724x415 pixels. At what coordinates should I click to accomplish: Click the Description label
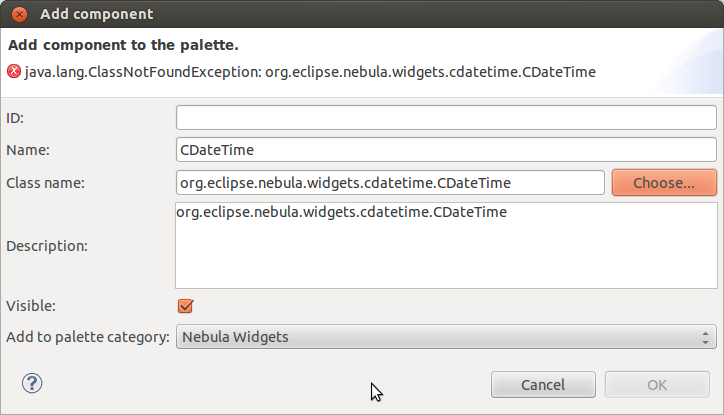tap(47, 245)
